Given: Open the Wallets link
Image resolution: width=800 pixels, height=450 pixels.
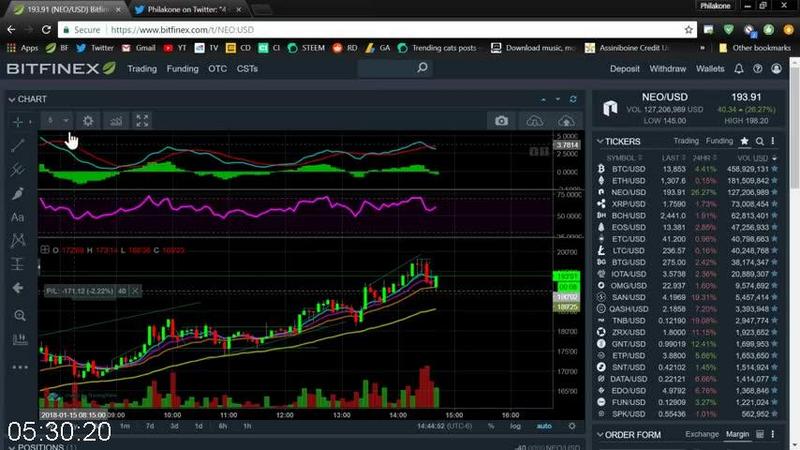Looking at the screenshot, I should [x=710, y=68].
